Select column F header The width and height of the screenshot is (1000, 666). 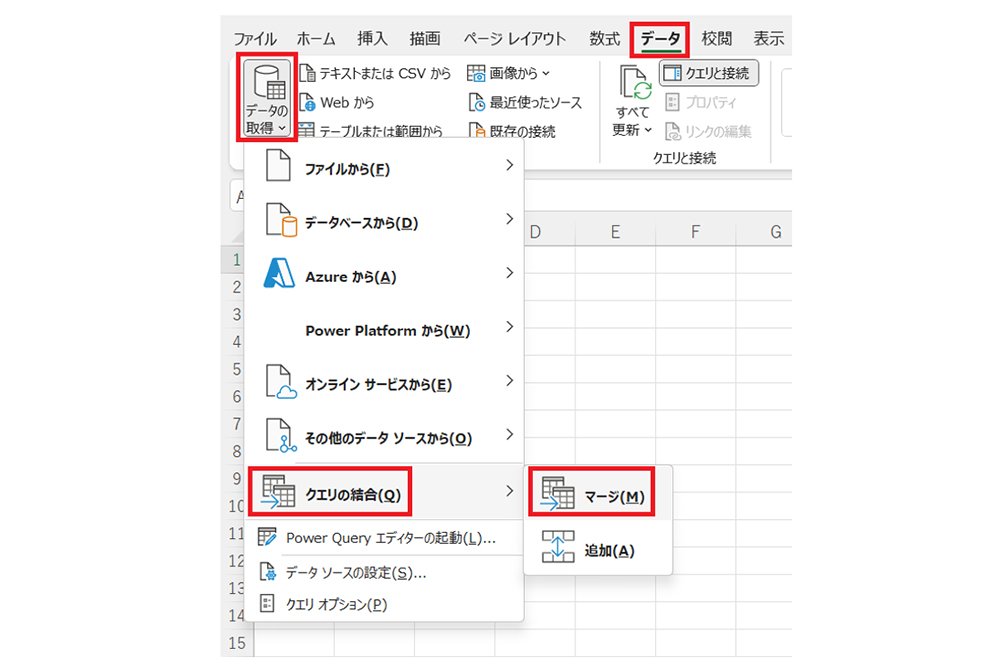pos(696,232)
